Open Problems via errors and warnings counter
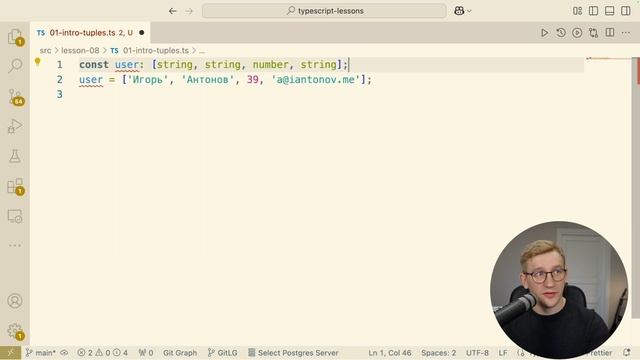 (x=102, y=353)
